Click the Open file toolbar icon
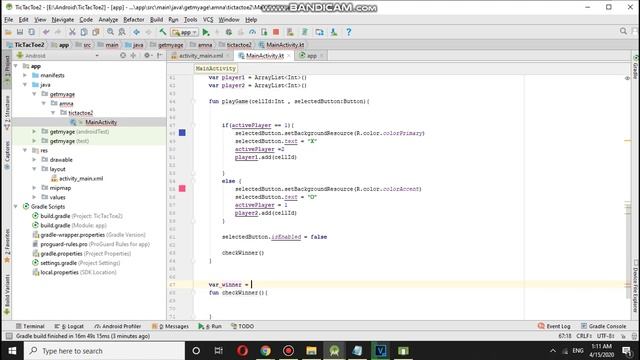 pos(8,32)
